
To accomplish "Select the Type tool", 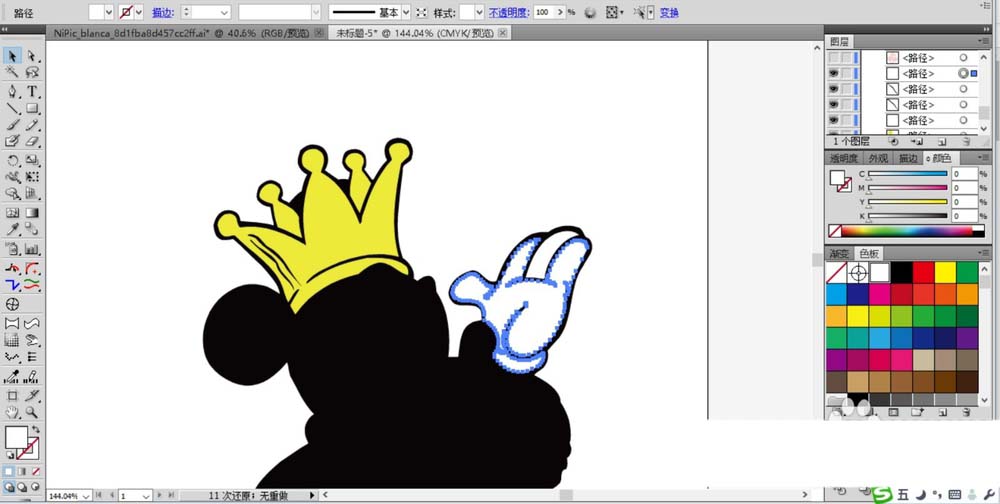I will tap(32, 91).
